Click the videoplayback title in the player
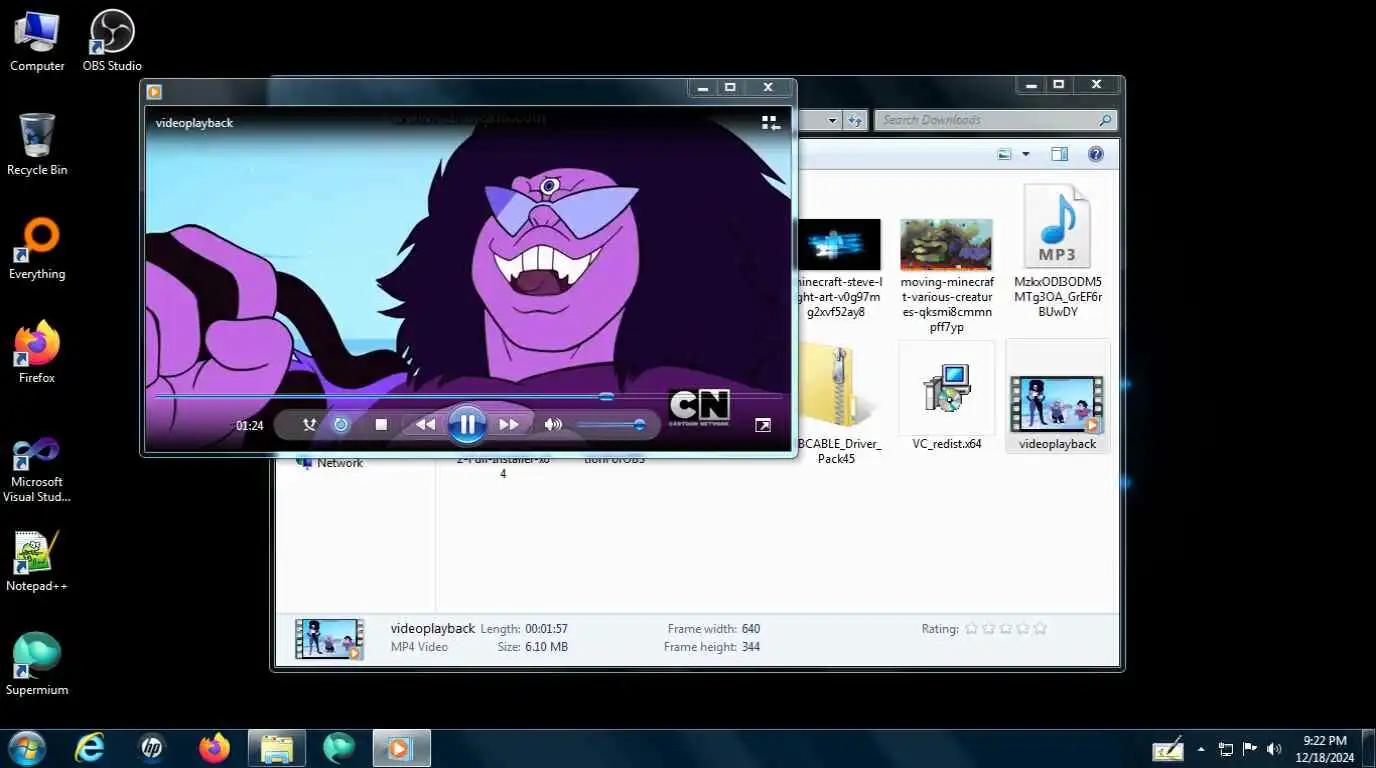 (x=194, y=123)
